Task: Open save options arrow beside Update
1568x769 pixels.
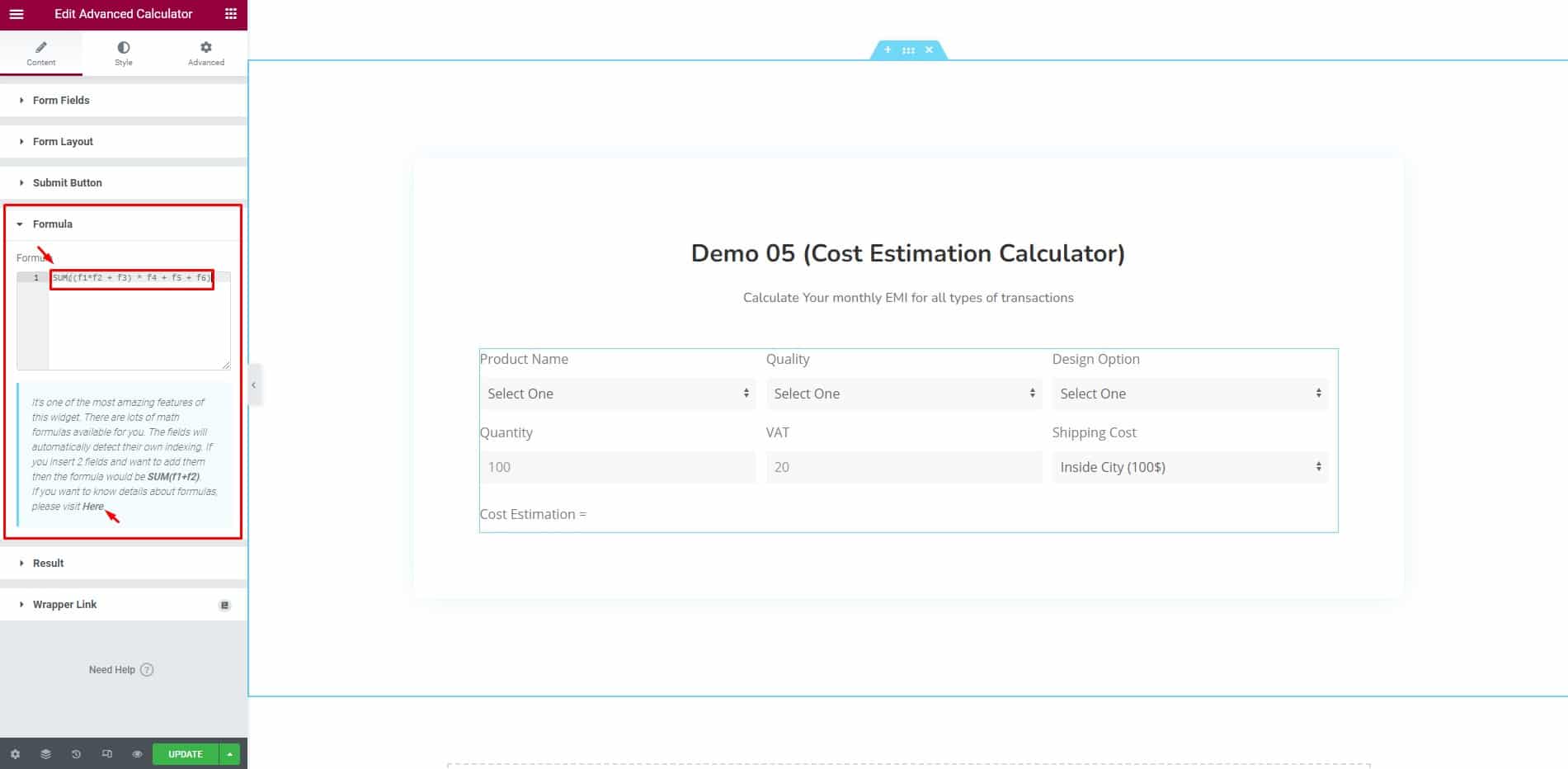Action: [x=230, y=754]
